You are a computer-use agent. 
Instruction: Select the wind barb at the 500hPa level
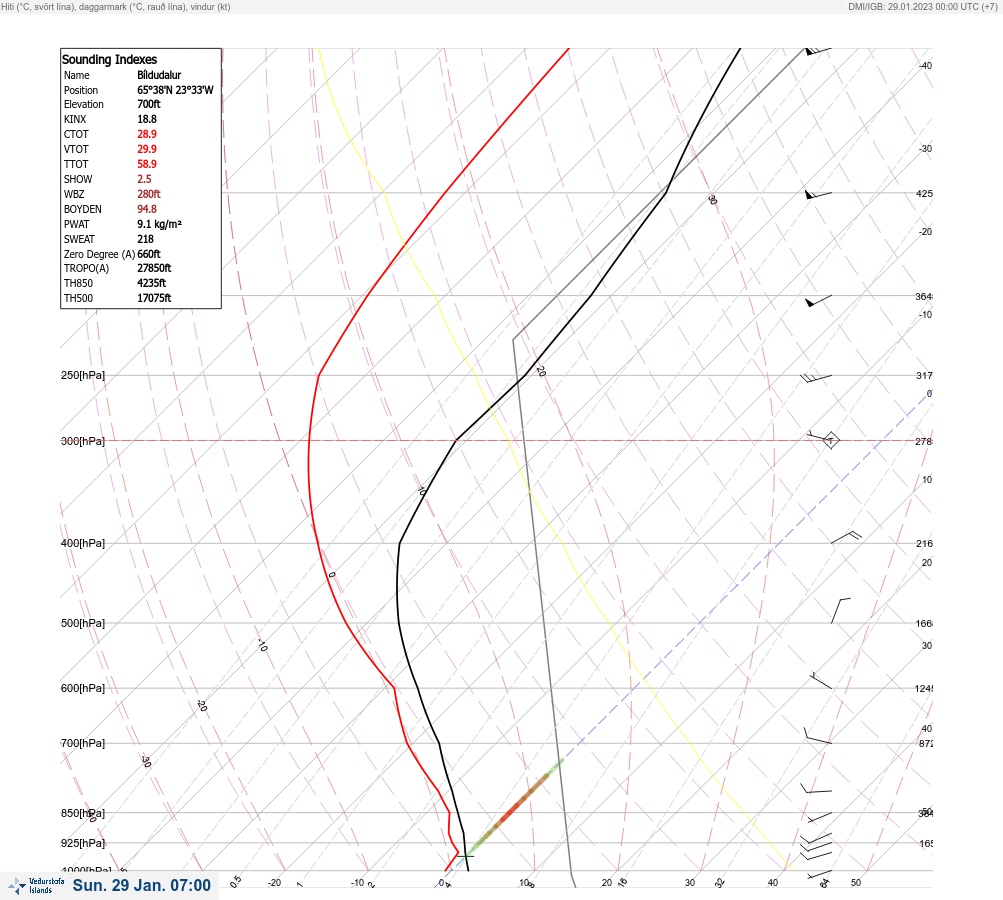tap(841, 611)
